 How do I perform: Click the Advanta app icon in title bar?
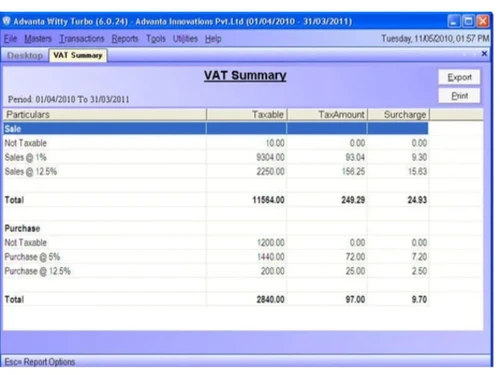tap(6, 21)
